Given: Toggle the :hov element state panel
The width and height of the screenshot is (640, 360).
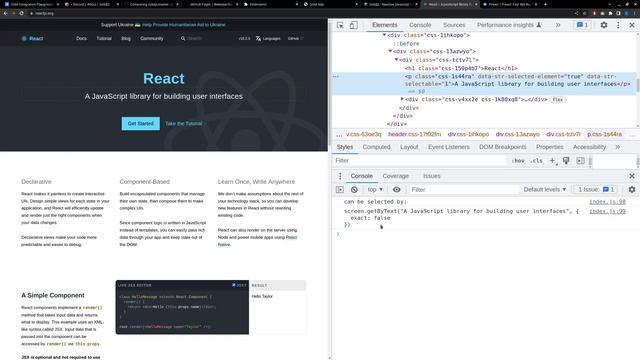Looking at the screenshot, I should 518,161.
